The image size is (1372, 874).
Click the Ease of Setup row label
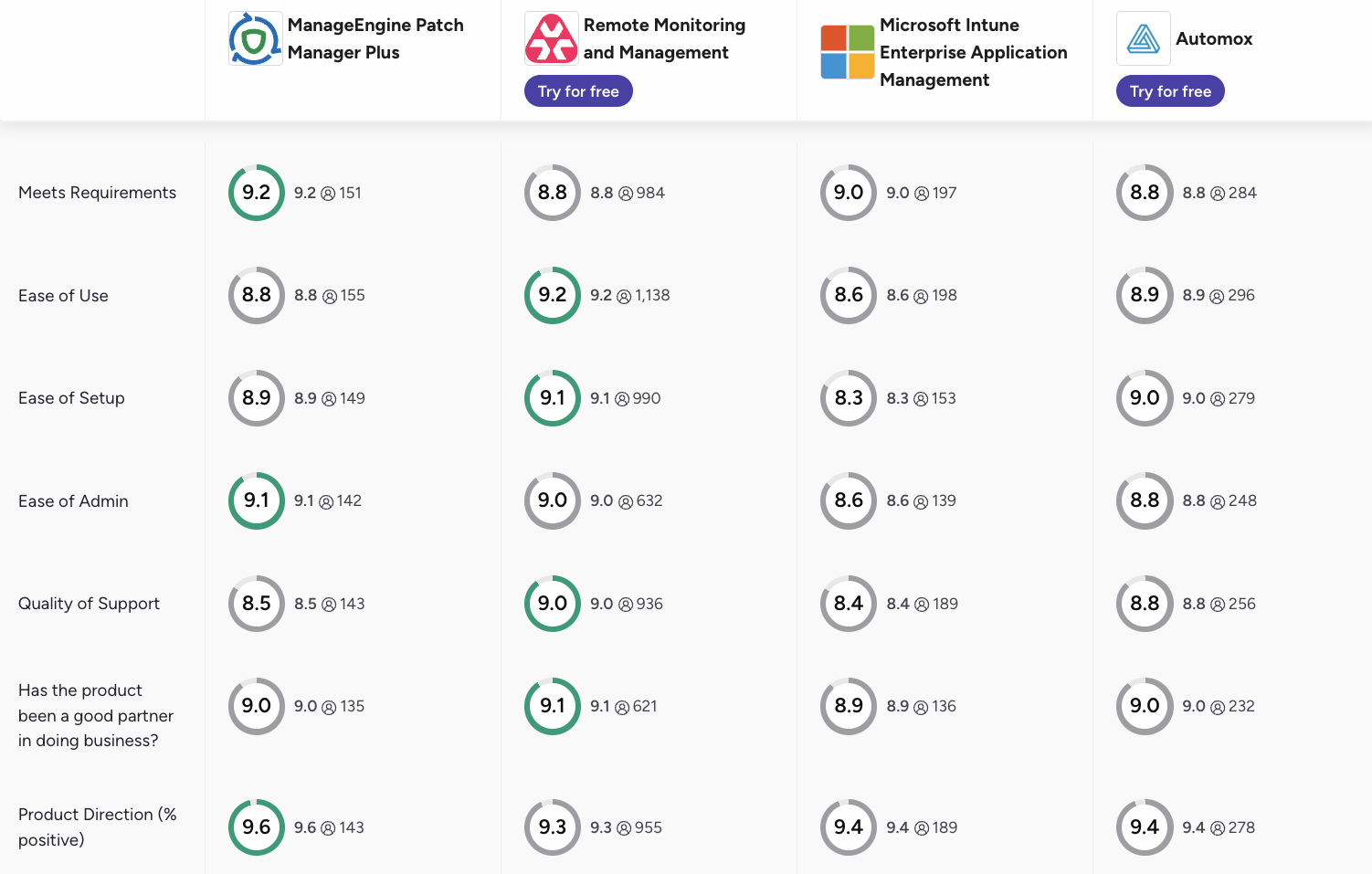(71, 398)
